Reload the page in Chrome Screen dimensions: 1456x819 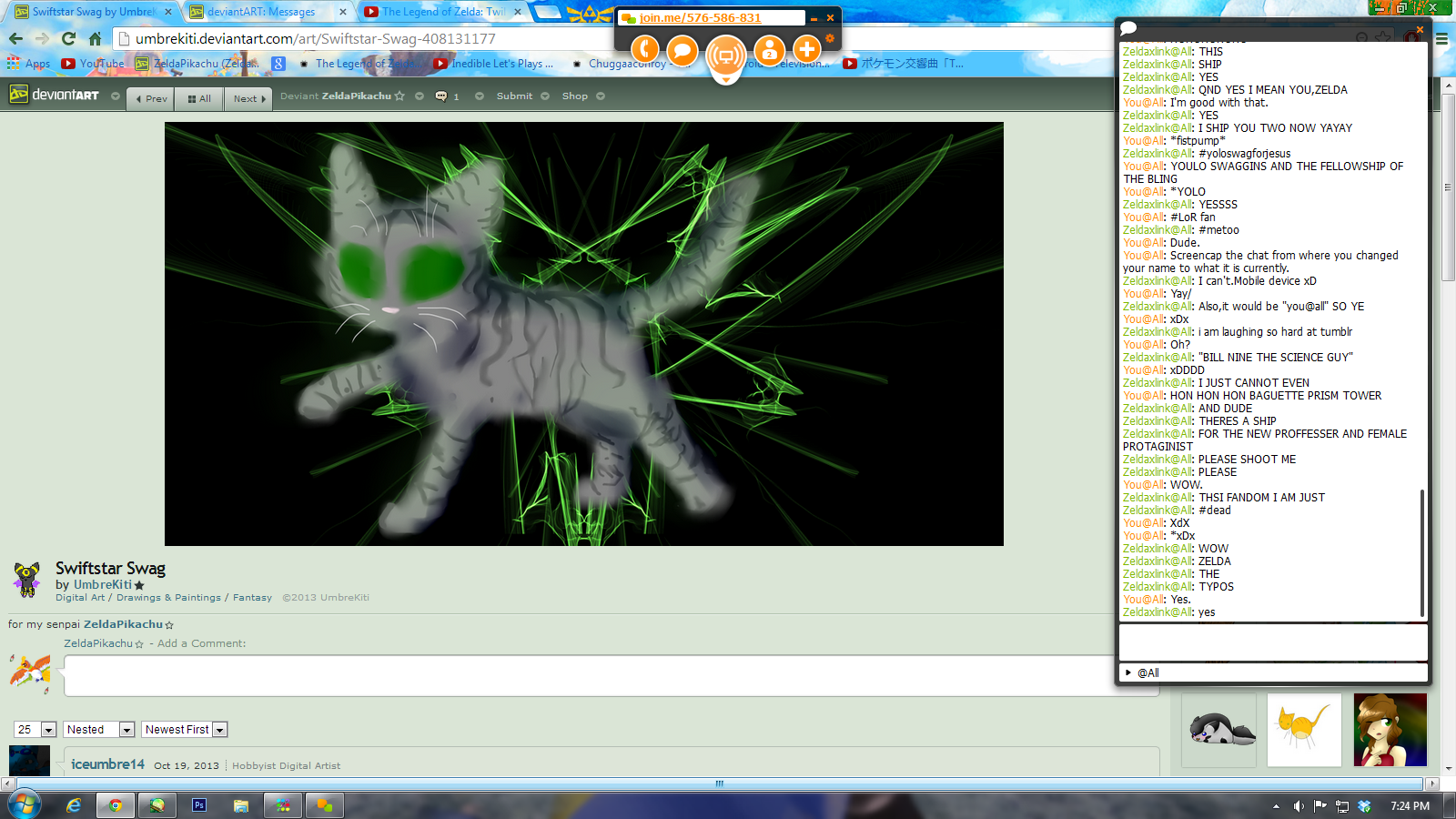click(x=68, y=38)
